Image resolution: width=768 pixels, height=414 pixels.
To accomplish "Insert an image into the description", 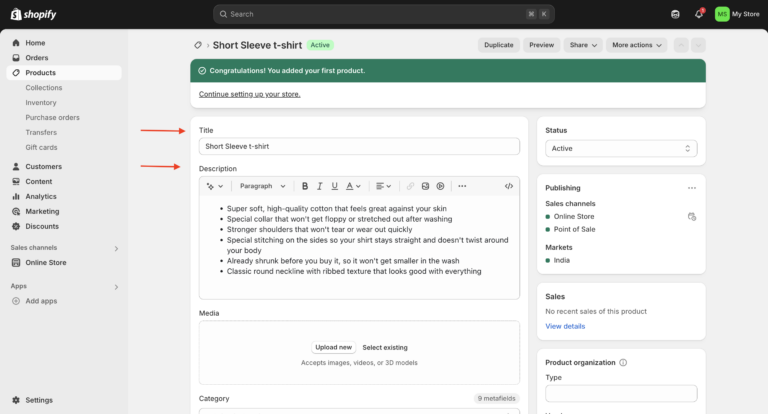I will tap(425, 186).
